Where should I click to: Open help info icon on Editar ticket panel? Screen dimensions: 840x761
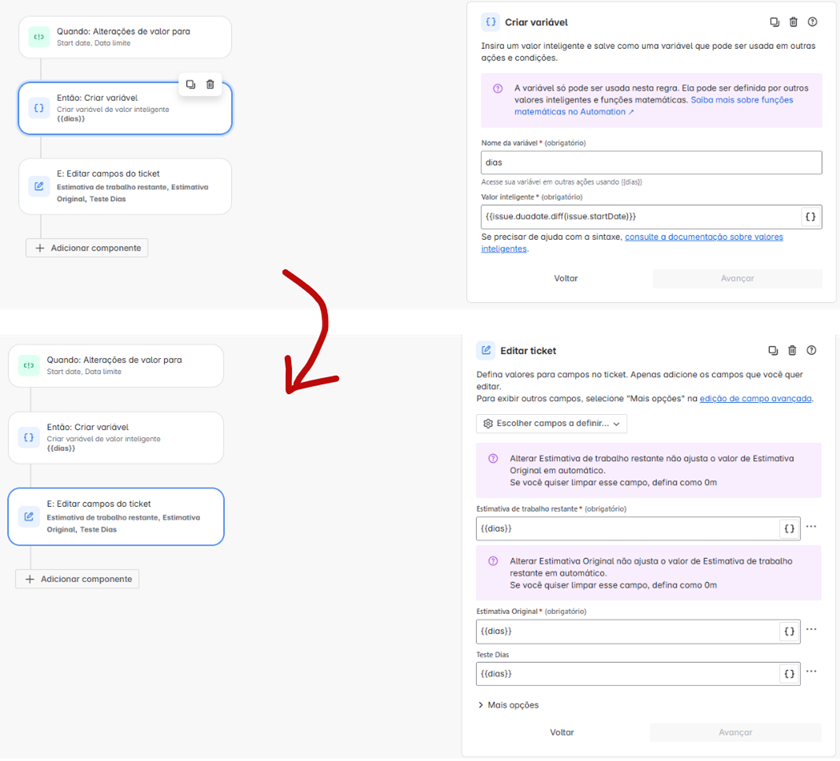coord(811,350)
